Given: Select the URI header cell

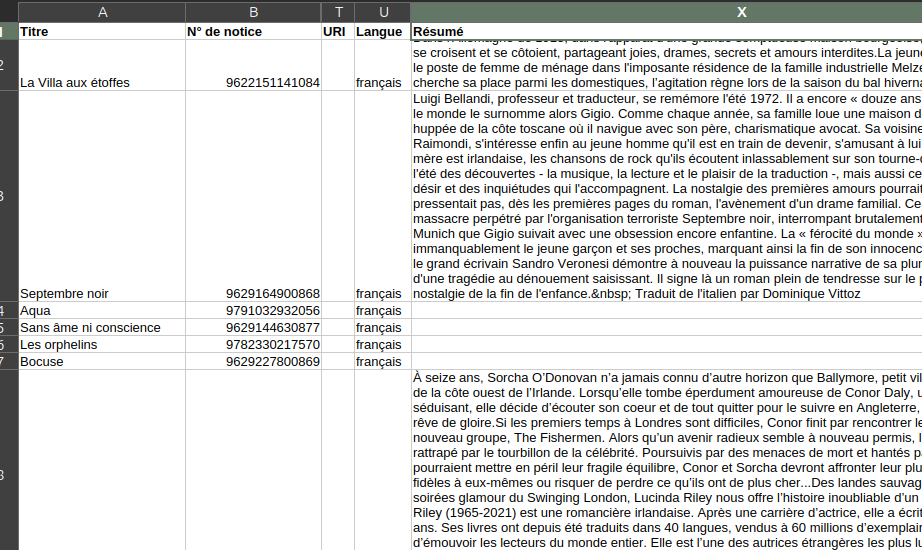Looking at the screenshot, I should [338, 31].
